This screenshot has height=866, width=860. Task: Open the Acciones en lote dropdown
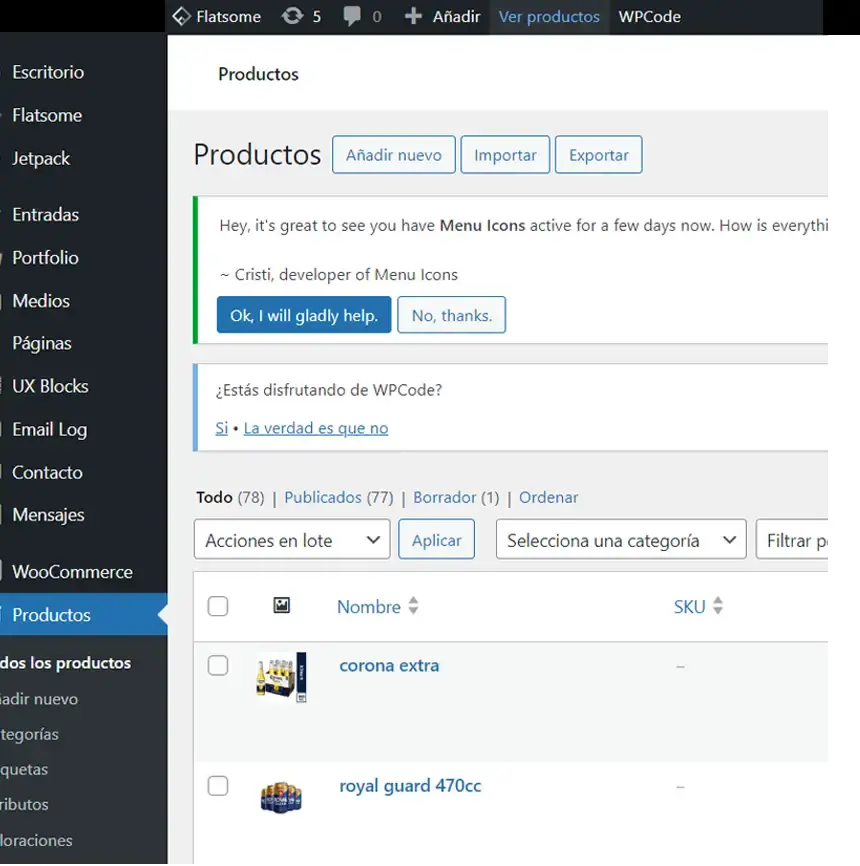292,540
